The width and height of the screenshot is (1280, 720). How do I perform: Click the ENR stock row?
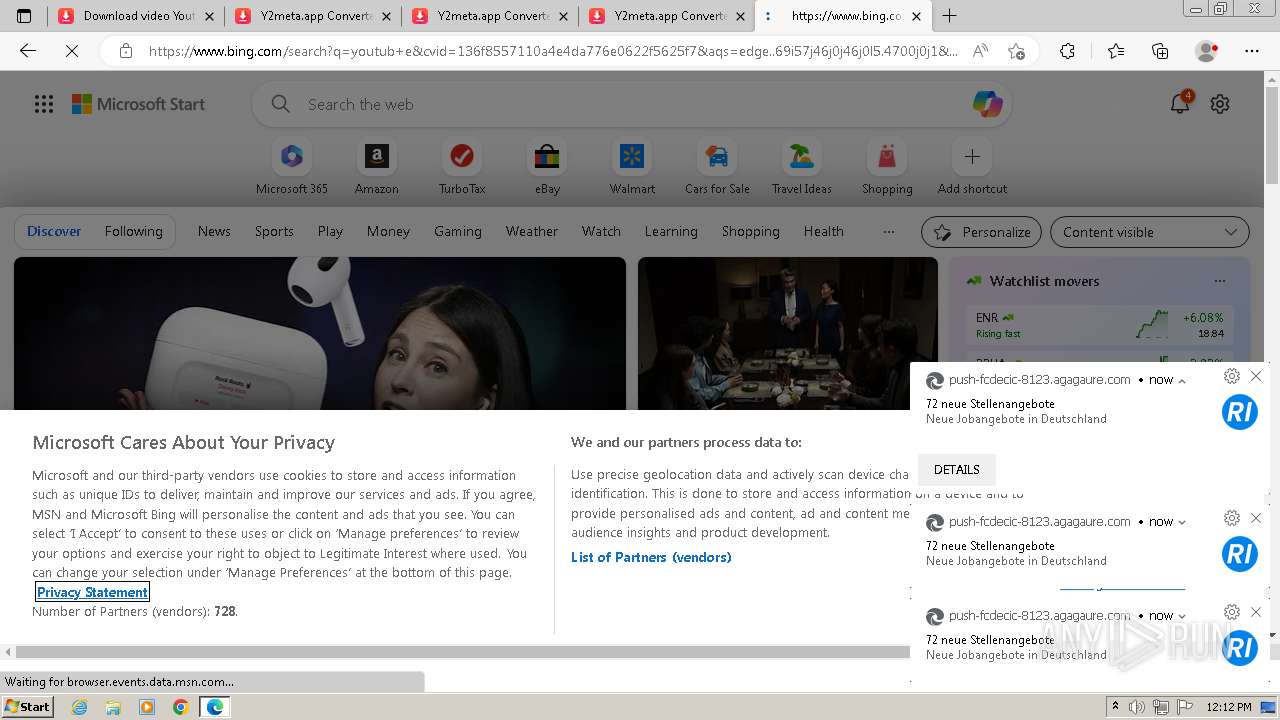tap(1099, 325)
